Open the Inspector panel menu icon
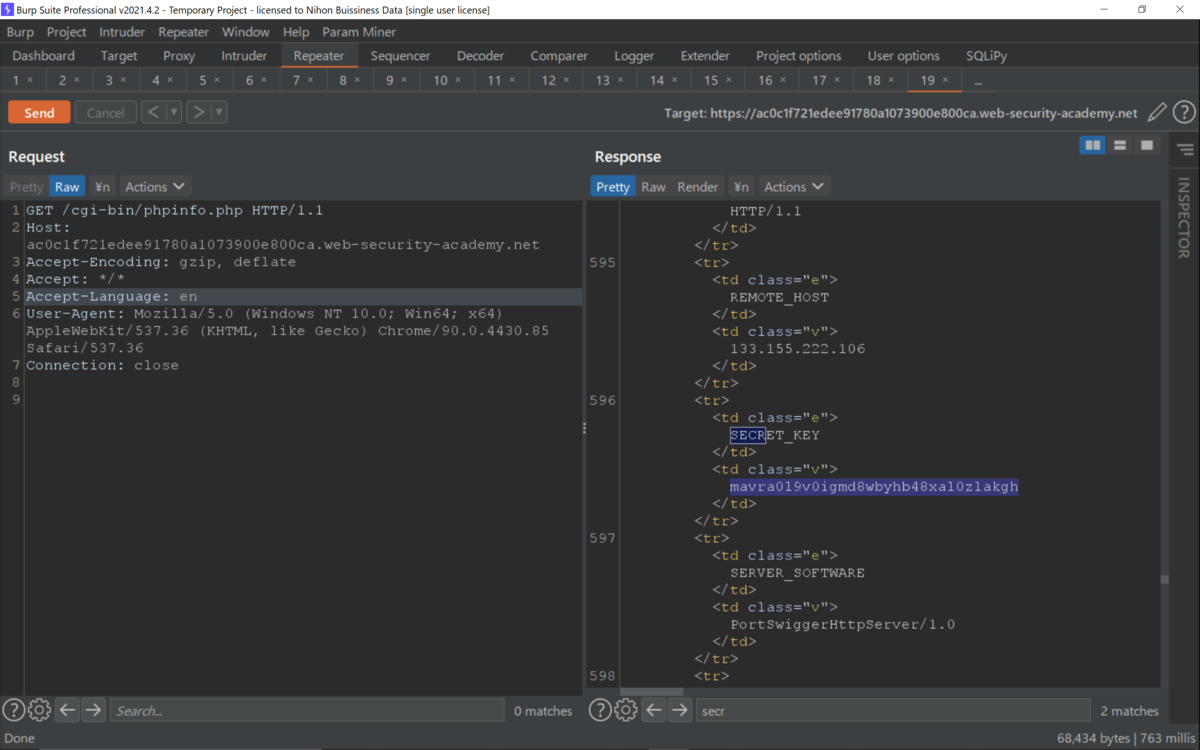This screenshot has height=750, width=1200. click(1185, 150)
